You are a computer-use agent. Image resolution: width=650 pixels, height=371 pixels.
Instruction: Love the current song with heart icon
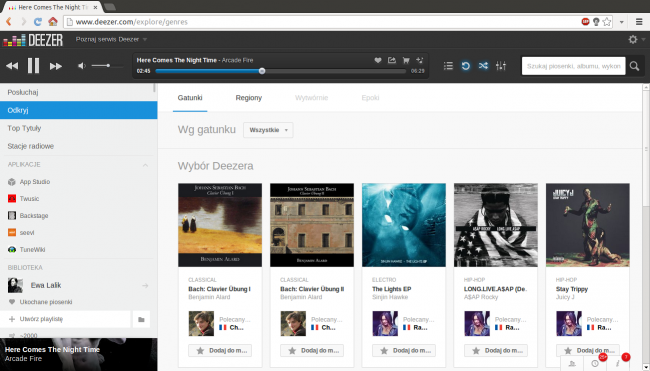(378, 60)
